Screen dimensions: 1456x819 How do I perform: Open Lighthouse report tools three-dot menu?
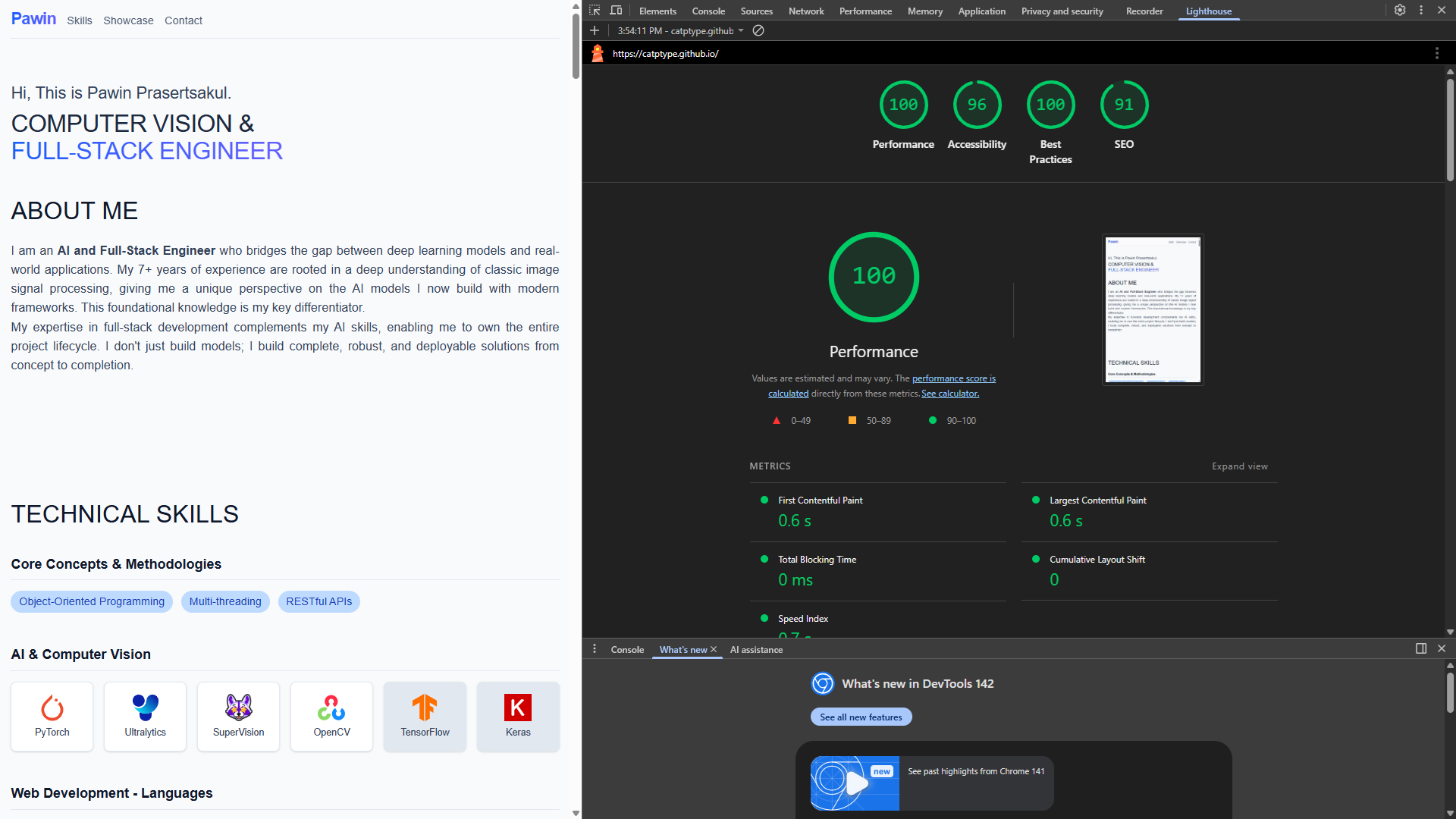click(x=1436, y=53)
